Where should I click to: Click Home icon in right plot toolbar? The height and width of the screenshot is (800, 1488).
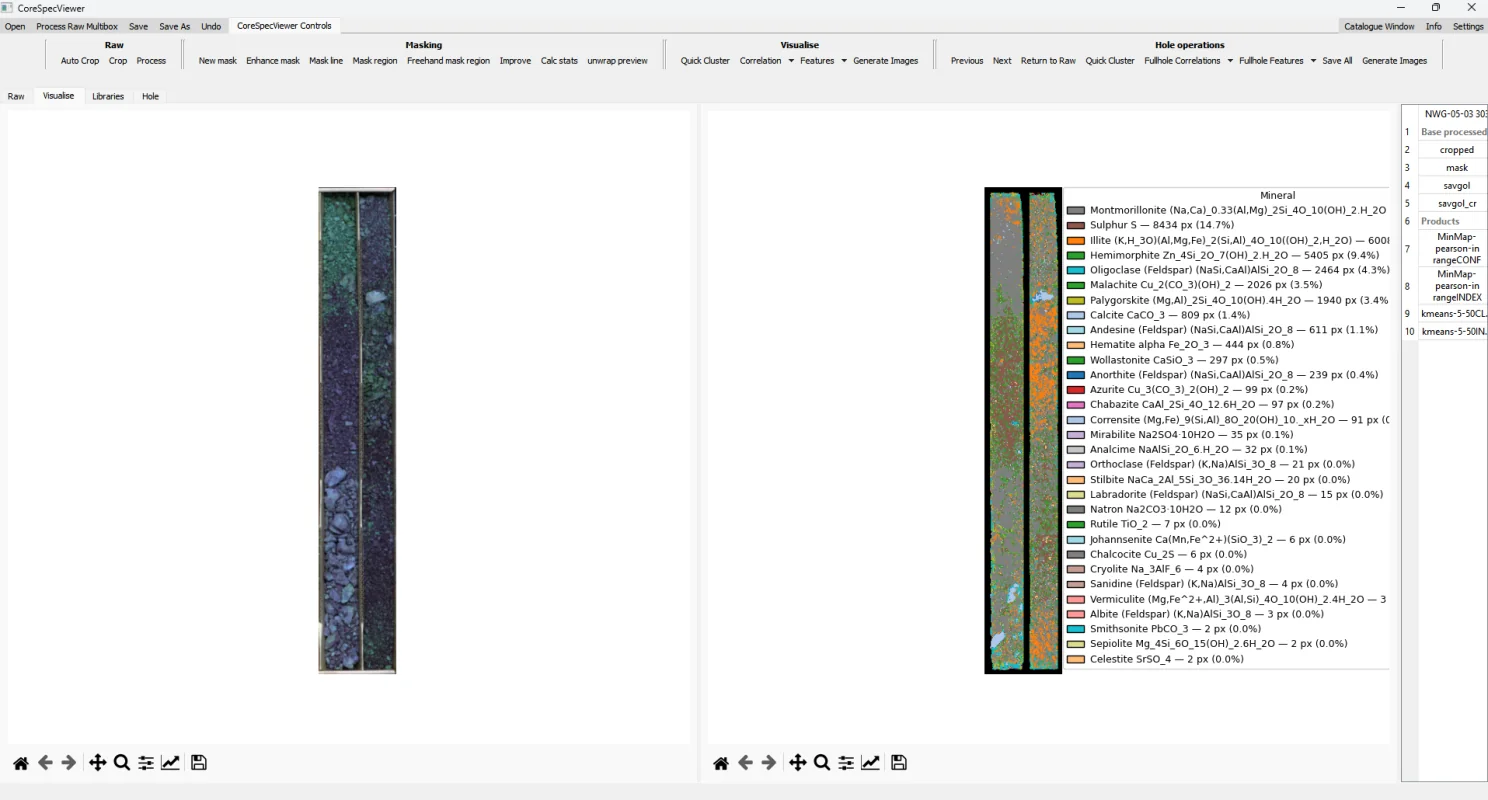[721, 763]
